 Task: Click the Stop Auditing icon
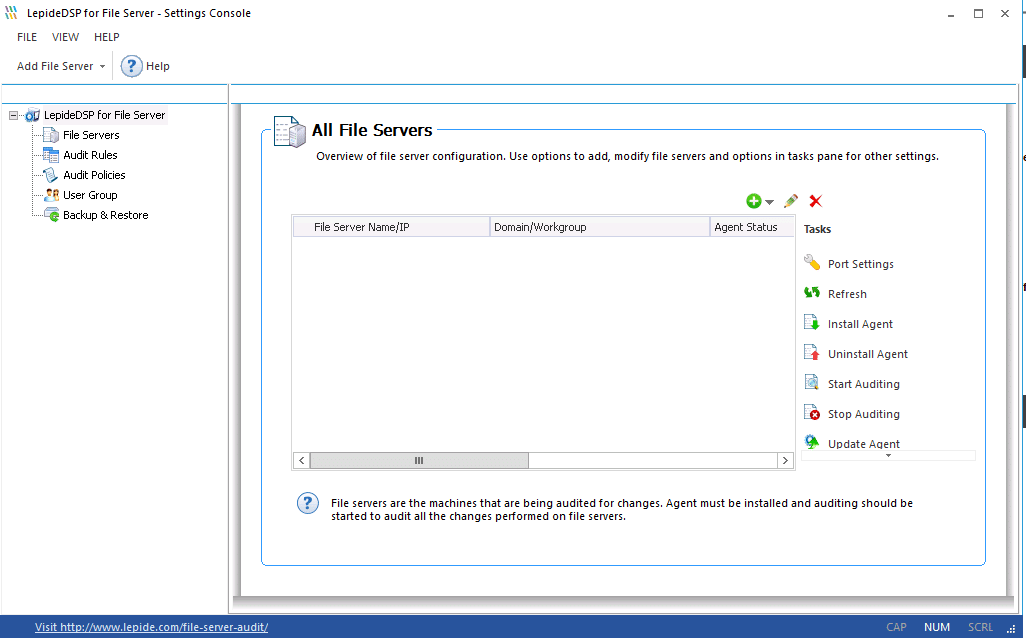pyautogui.click(x=811, y=412)
